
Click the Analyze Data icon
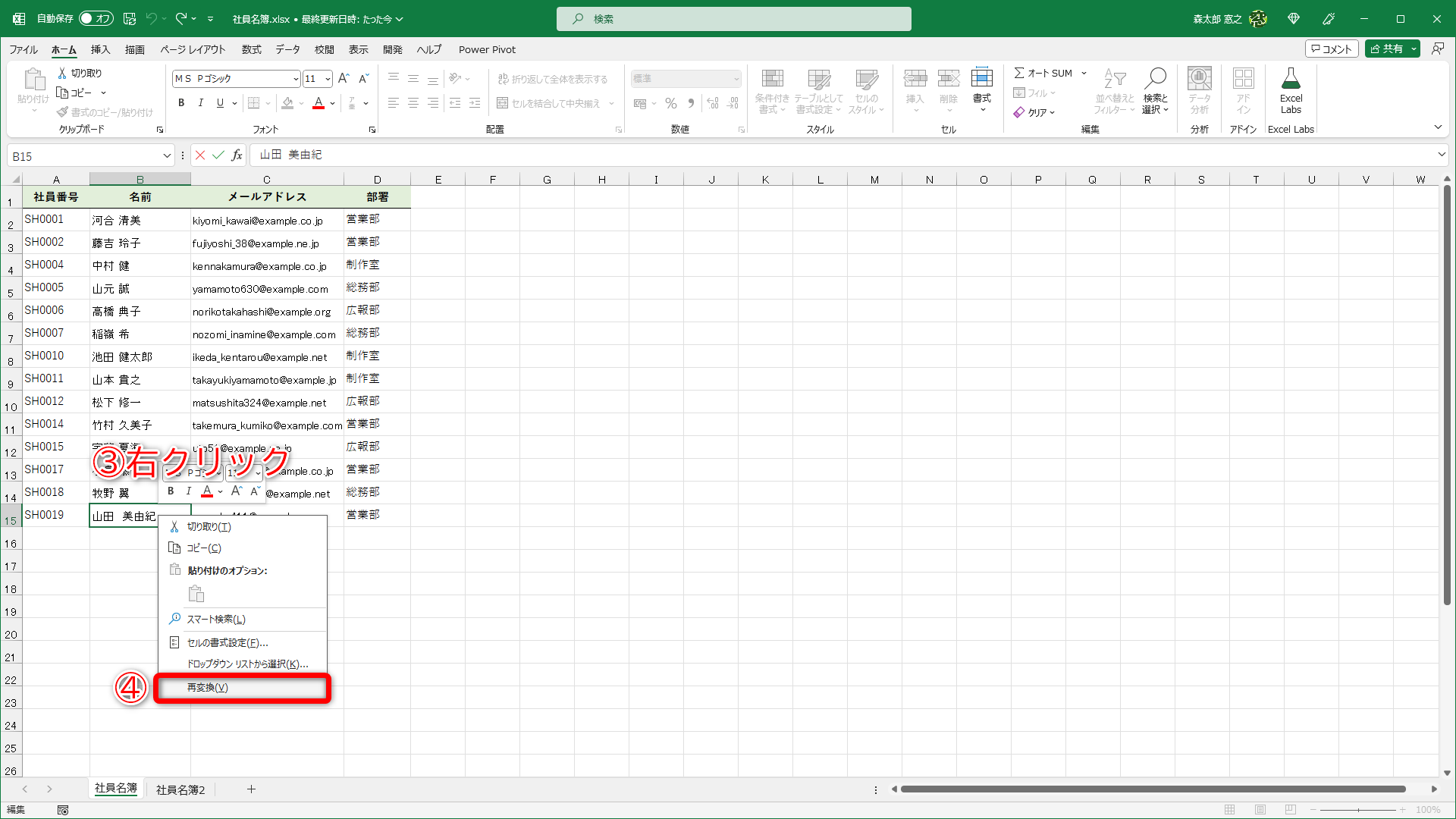click(1199, 91)
